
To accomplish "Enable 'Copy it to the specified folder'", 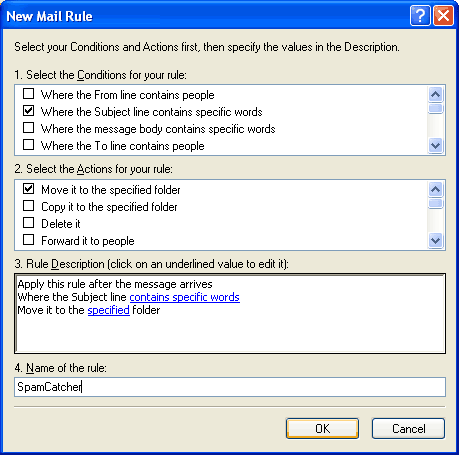I will [28, 206].
